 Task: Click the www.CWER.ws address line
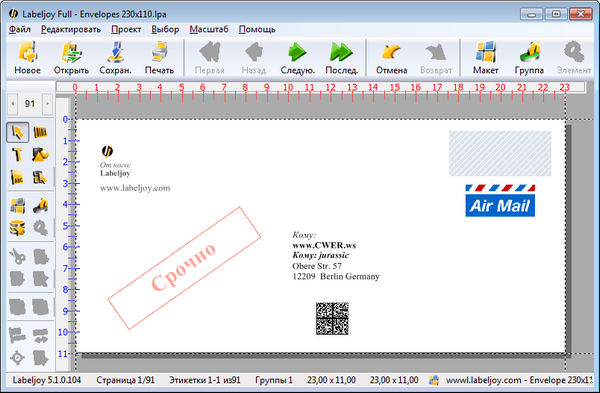point(324,245)
